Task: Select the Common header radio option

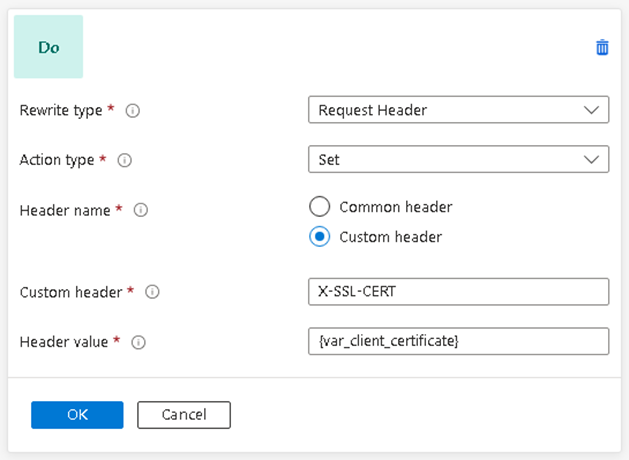Action: (319, 207)
